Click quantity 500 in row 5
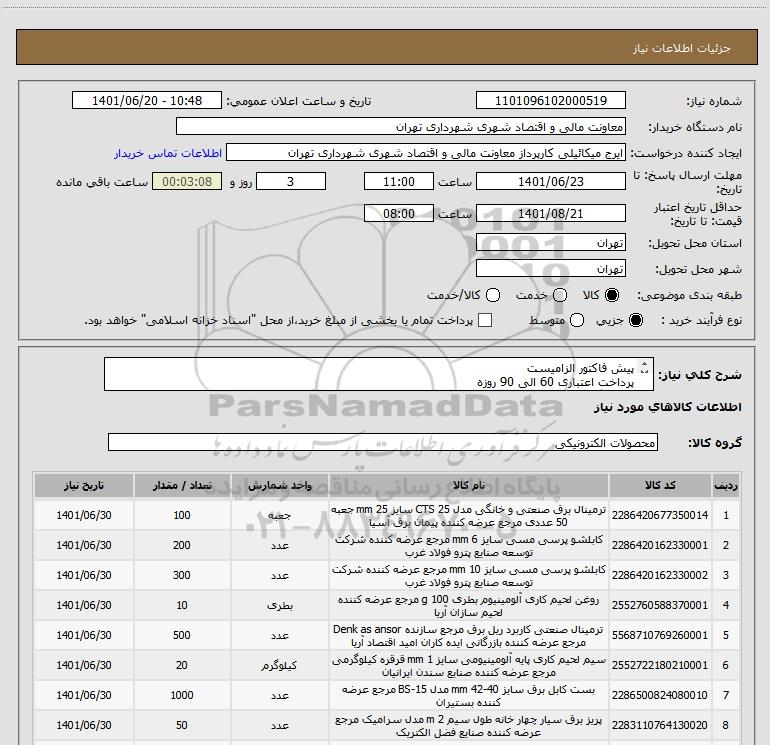This screenshot has width=770, height=745. (x=182, y=635)
